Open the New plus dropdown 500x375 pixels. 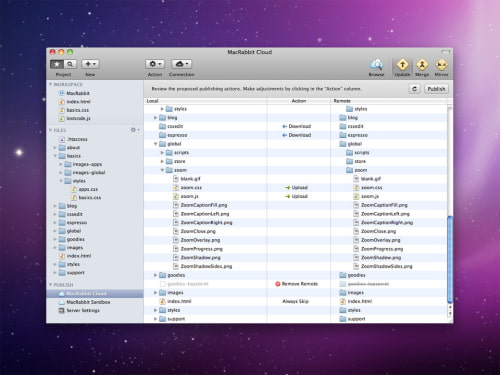pyautogui.click(x=90, y=64)
